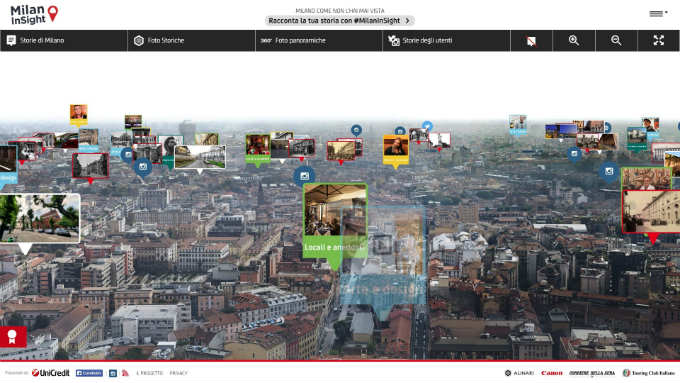Toggle hide markers button in toolbar
The height and width of the screenshot is (383, 680).
(531, 41)
